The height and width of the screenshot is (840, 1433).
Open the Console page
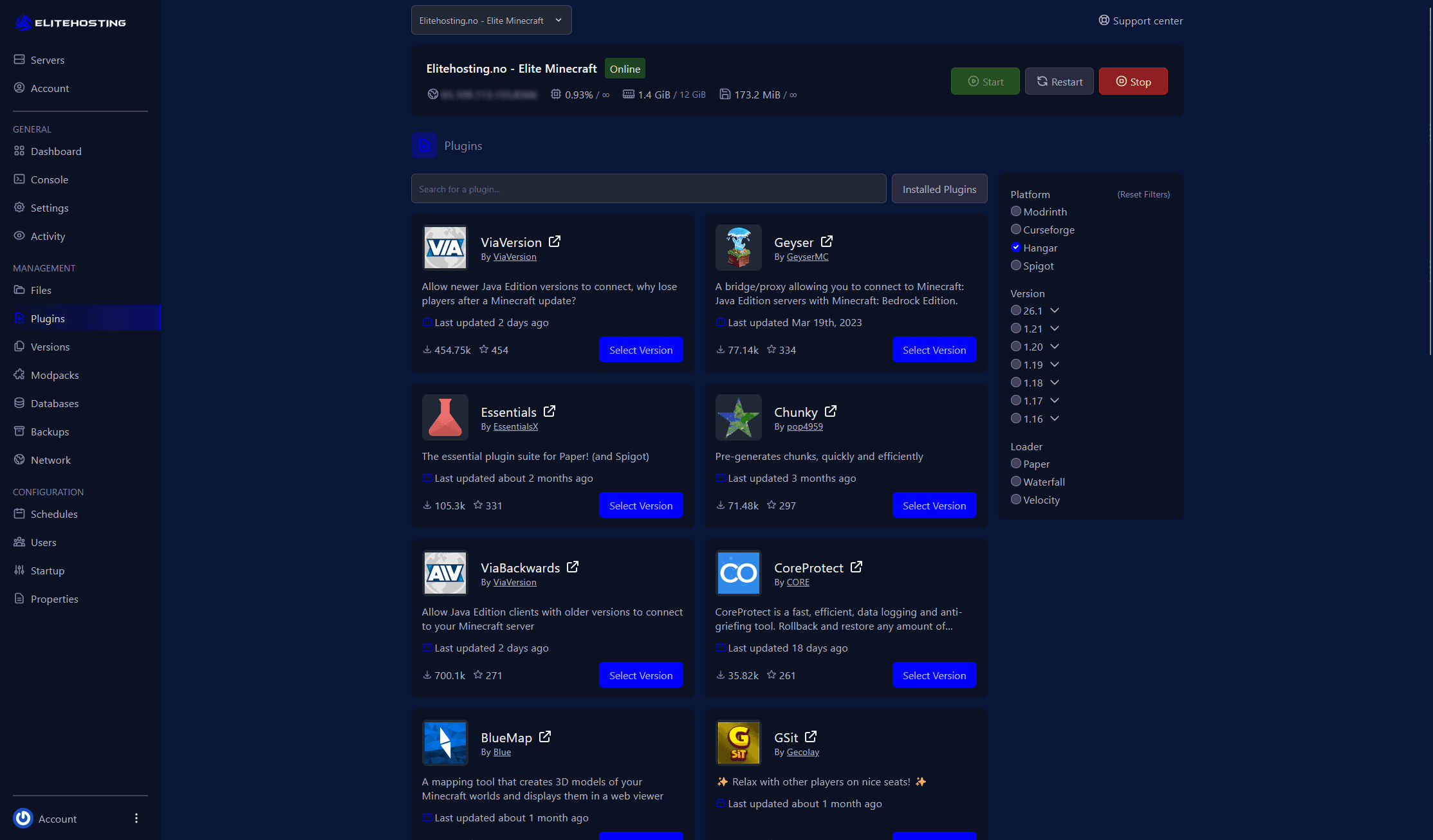[x=80, y=179]
